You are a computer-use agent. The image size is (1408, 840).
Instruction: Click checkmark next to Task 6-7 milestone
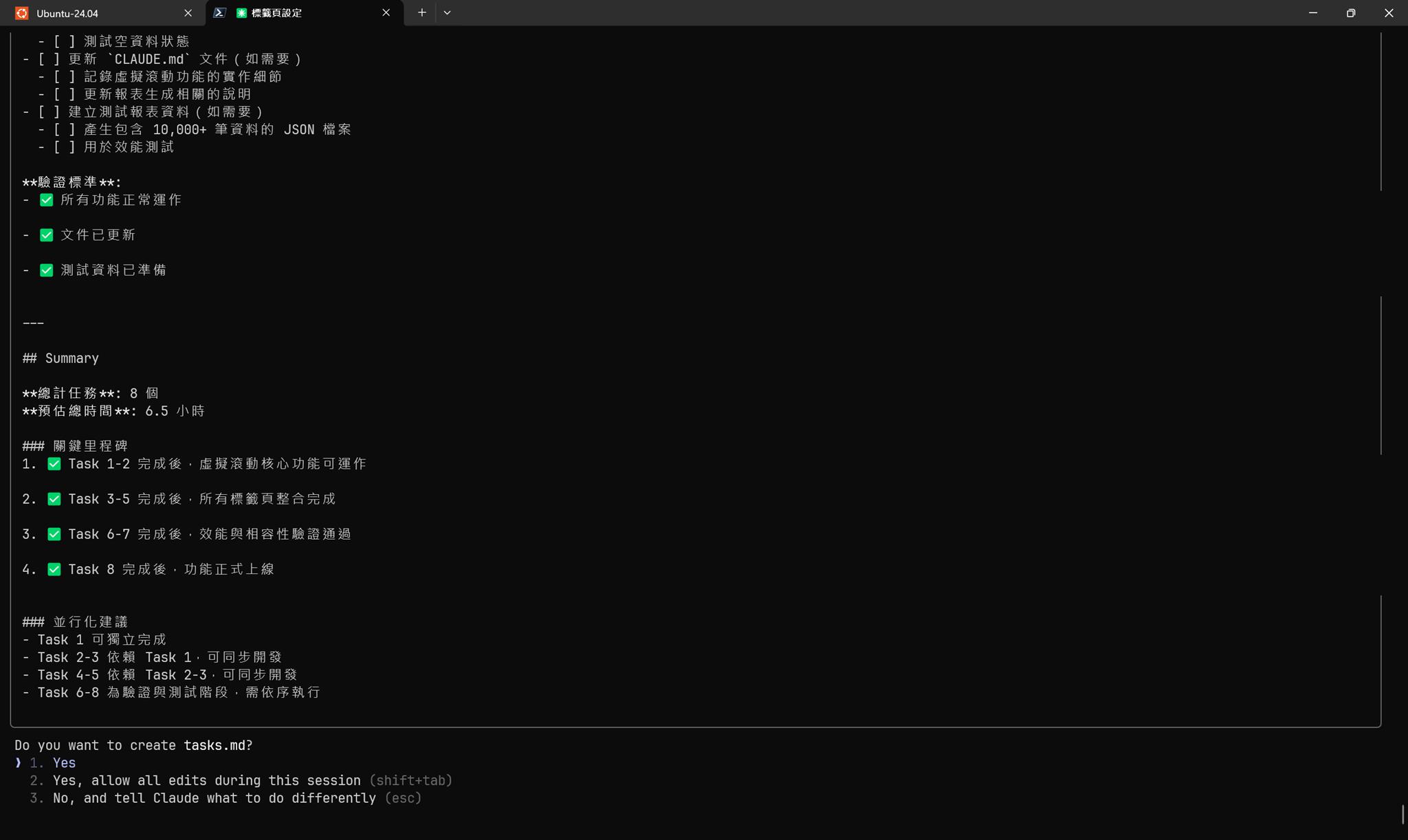click(x=54, y=534)
